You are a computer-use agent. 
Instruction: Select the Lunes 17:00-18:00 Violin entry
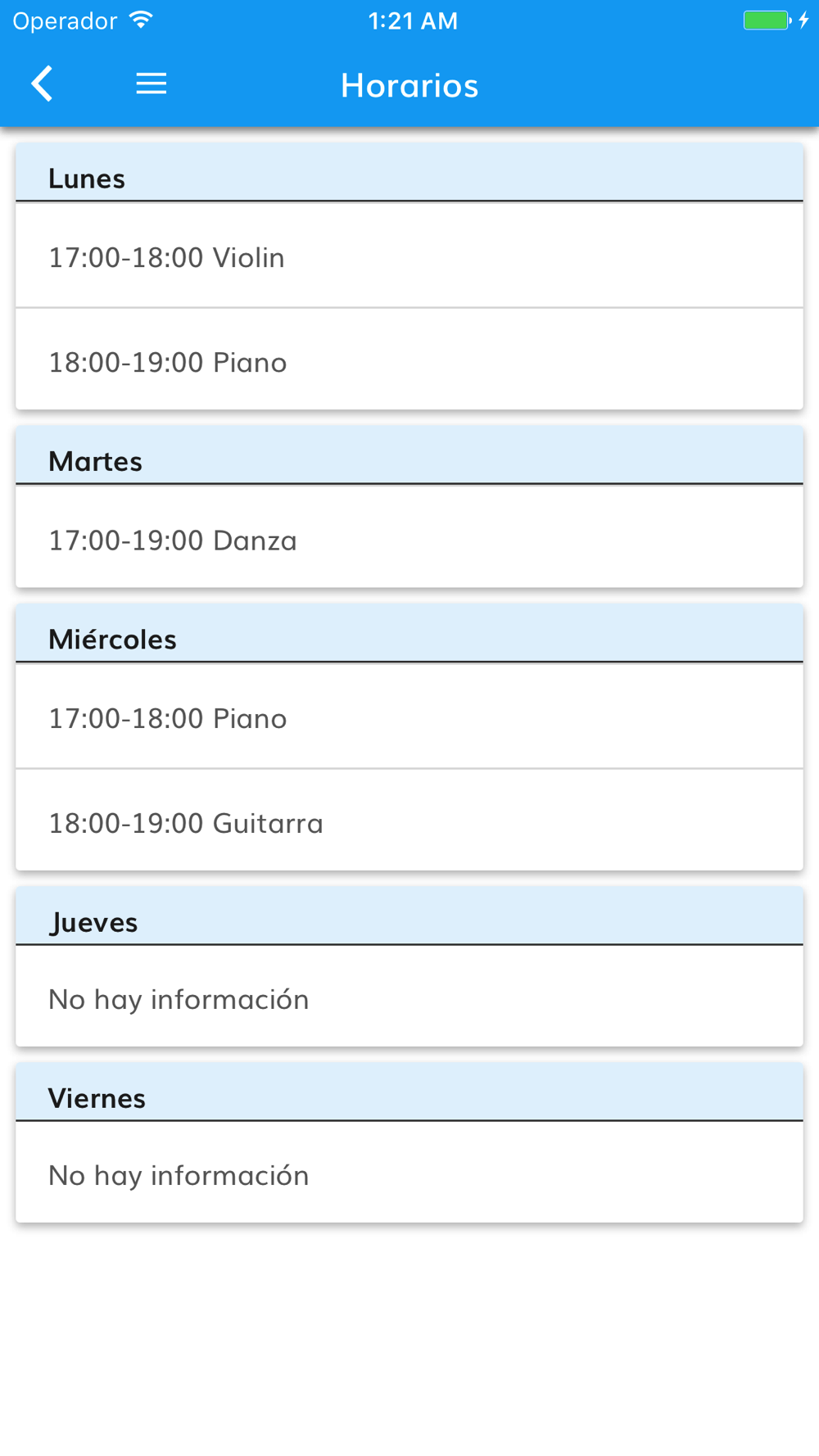tap(409, 257)
